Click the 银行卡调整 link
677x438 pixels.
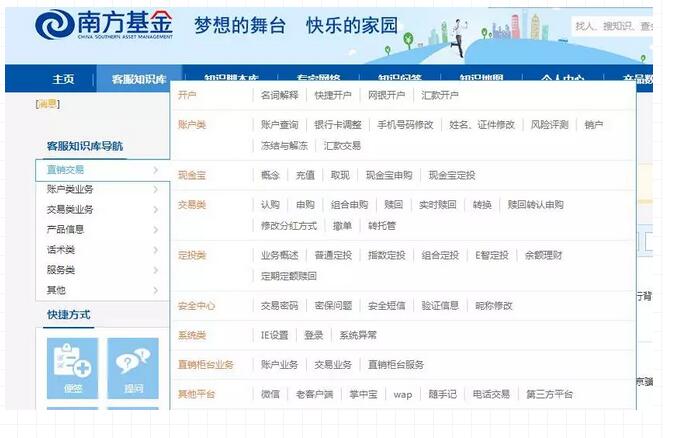coord(338,125)
